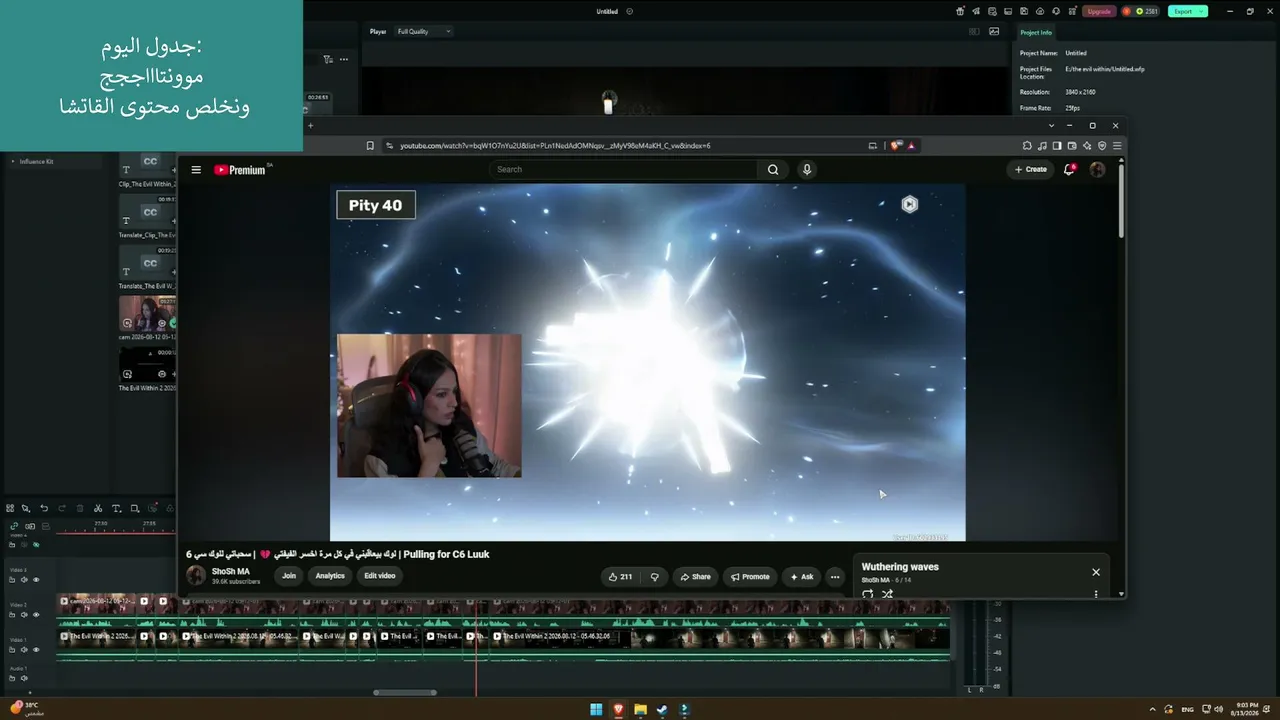1280x720 pixels.
Task: Open a new browser tab with the plus
Action: coord(310,126)
